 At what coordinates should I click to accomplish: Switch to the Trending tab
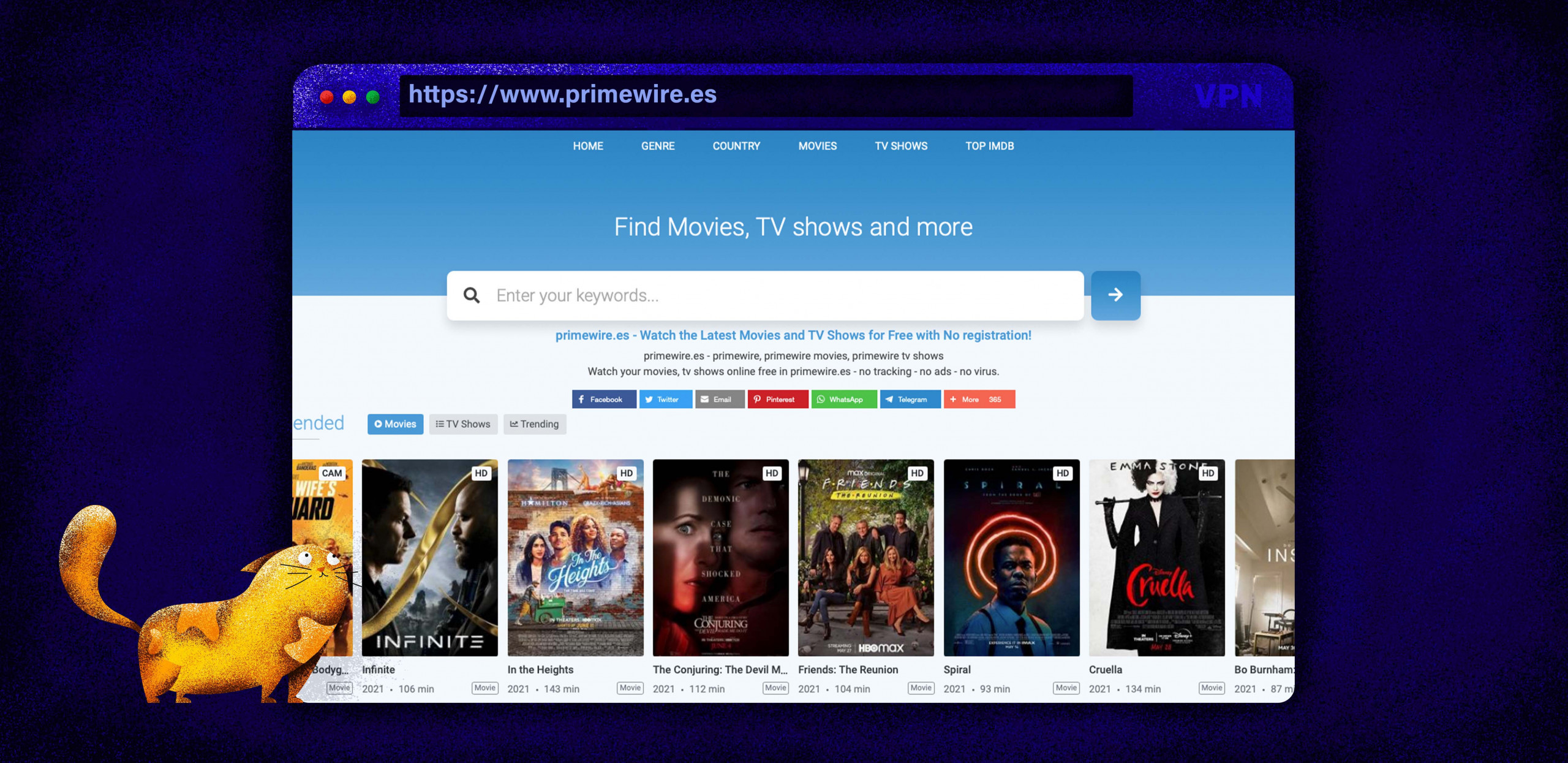click(534, 424)
